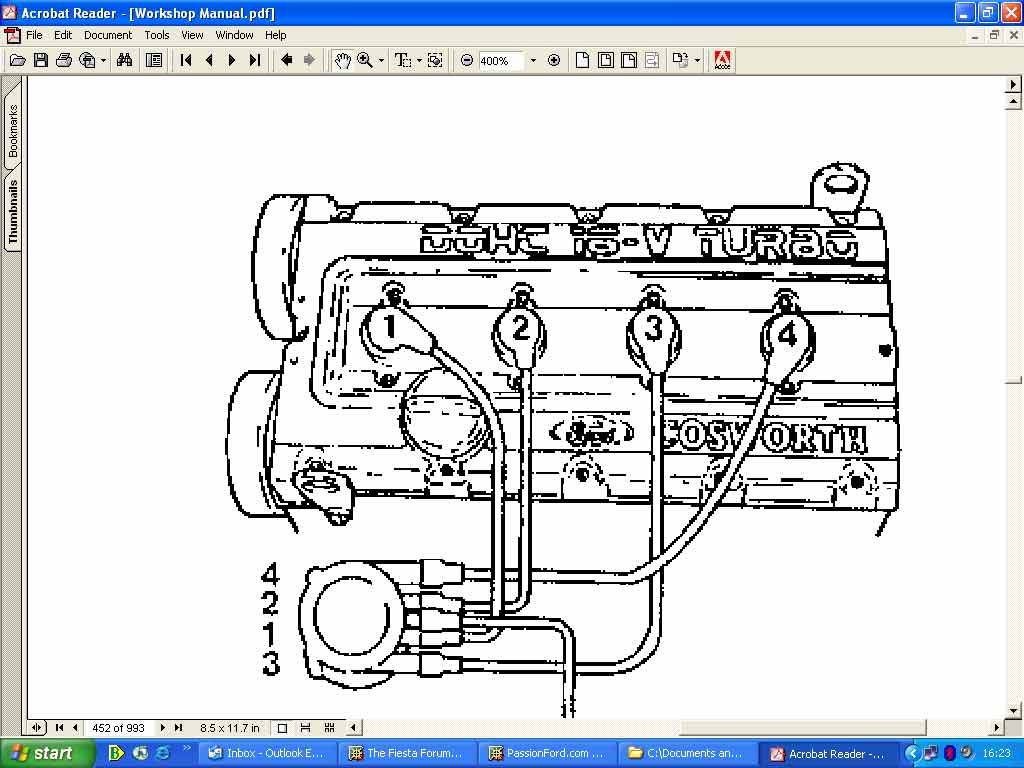The width and height of the screenshot is (1024, 768).
Task: Switch to C:\Documents folder taskbar button
Action: (687, 753)
